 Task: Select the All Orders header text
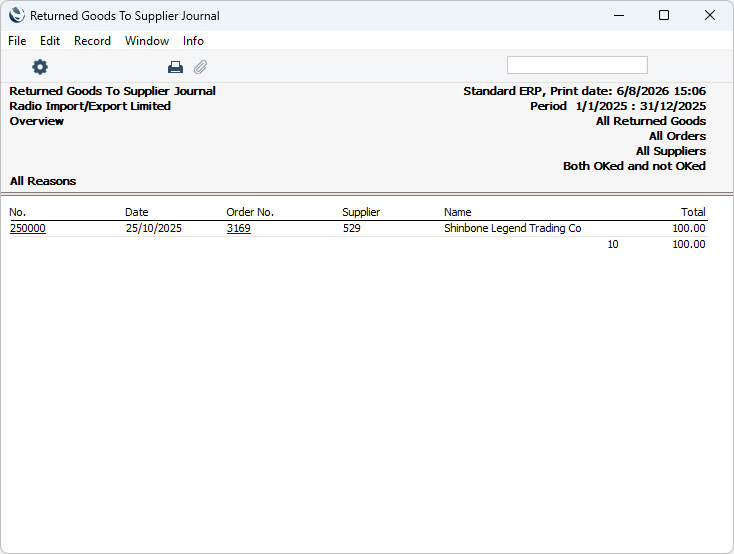[677, 136]
